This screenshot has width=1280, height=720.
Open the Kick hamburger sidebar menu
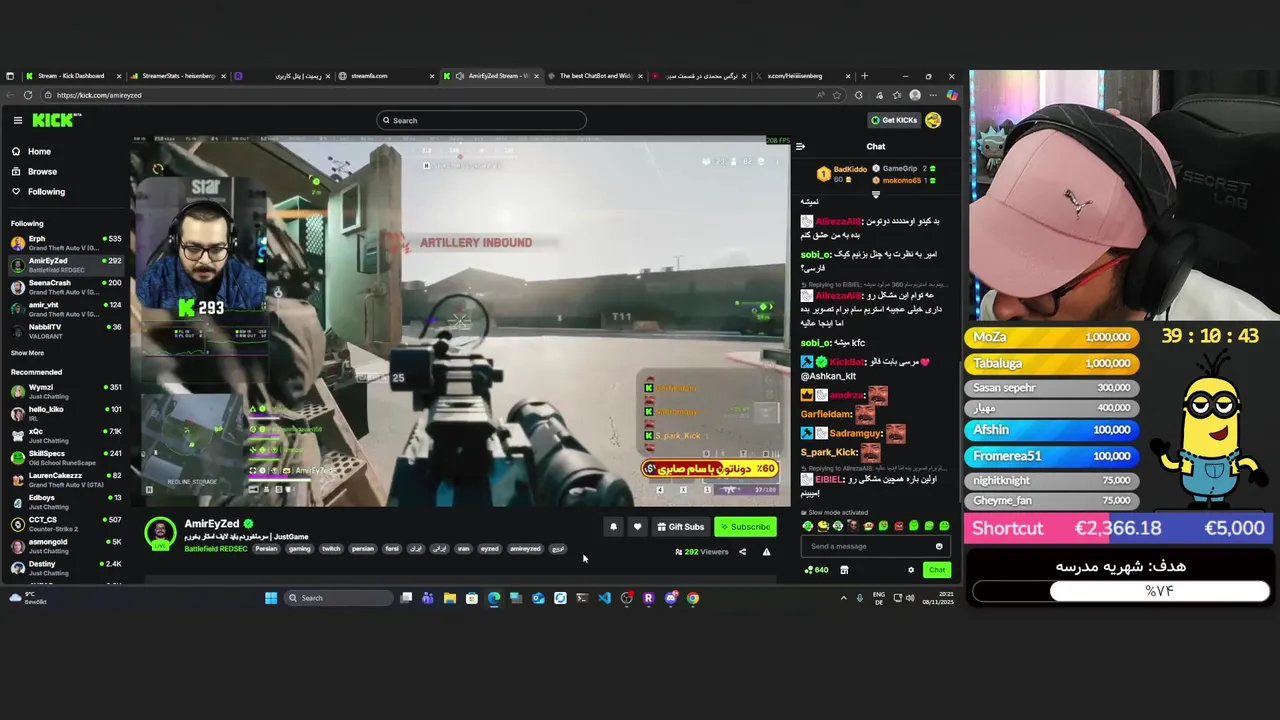[x=17, y=120]
